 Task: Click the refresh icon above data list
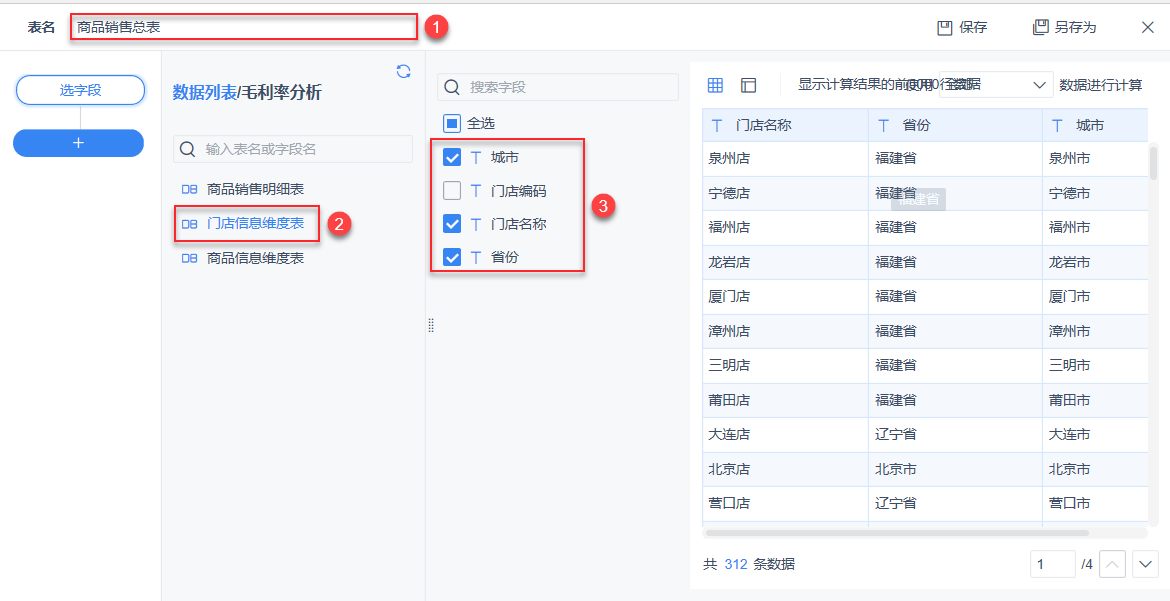click(x=403, y=71)
